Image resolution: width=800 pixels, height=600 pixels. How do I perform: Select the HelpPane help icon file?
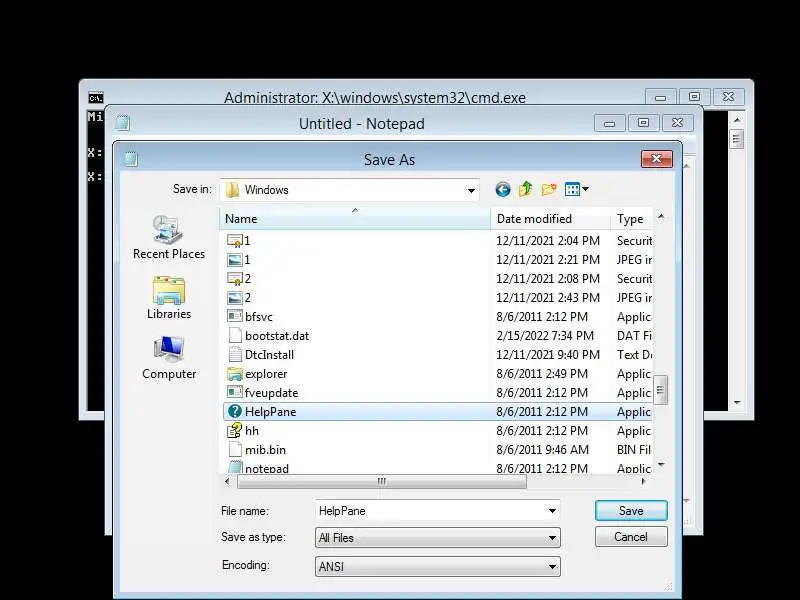point(235,411)
